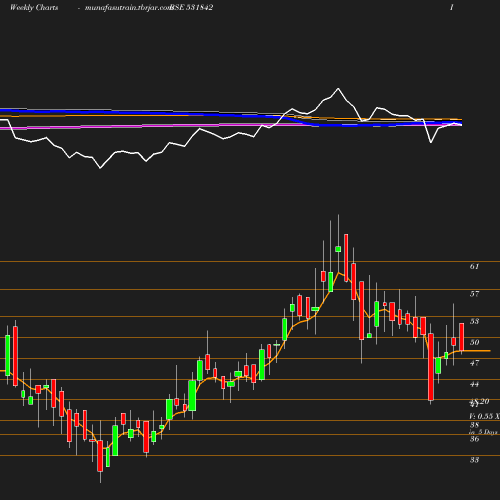Click the white indicator line's lowest trough
Viewport: 500px width, 500px height.
click(100, 168)
